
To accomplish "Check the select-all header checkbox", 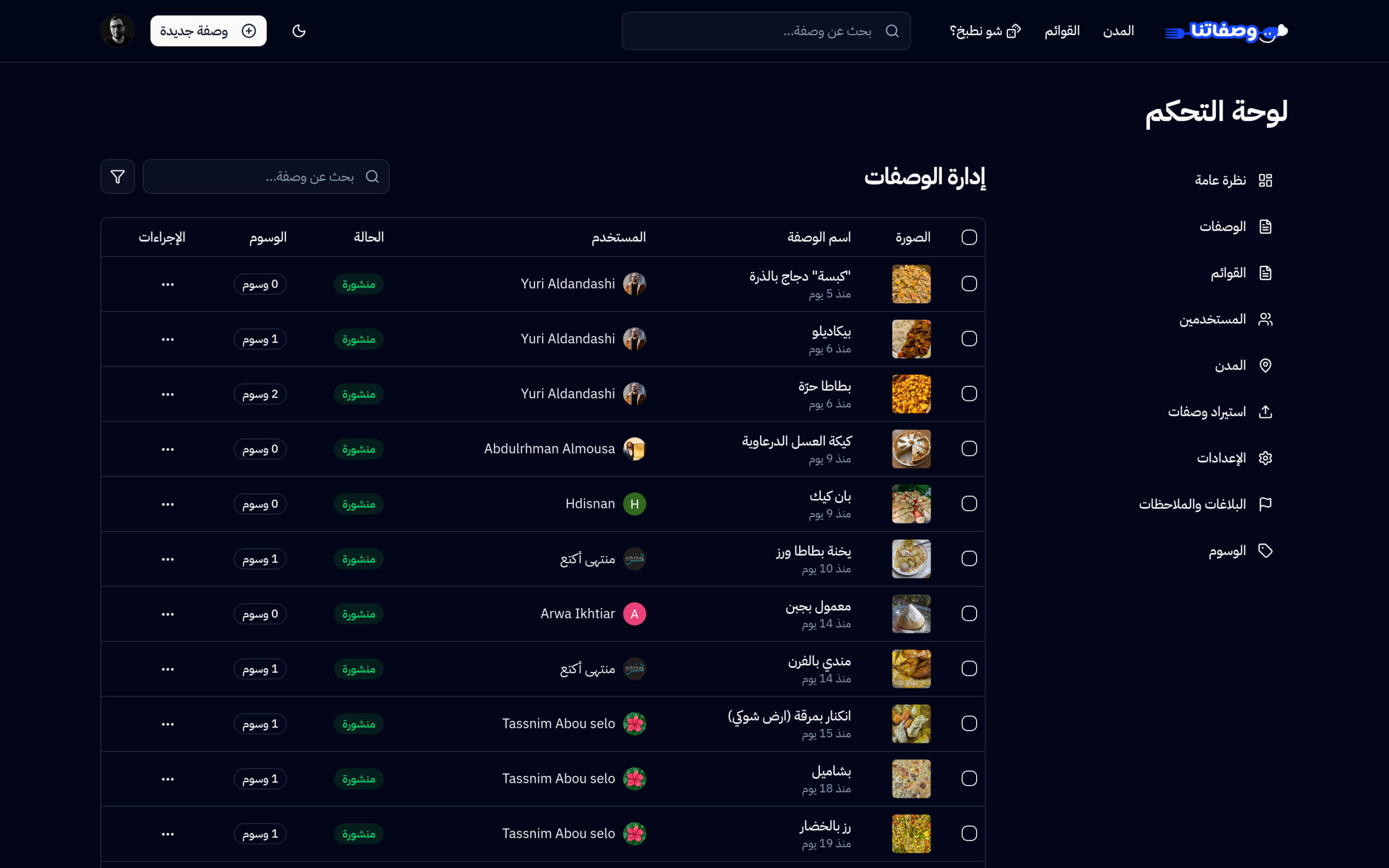I will tap(969, 237).
